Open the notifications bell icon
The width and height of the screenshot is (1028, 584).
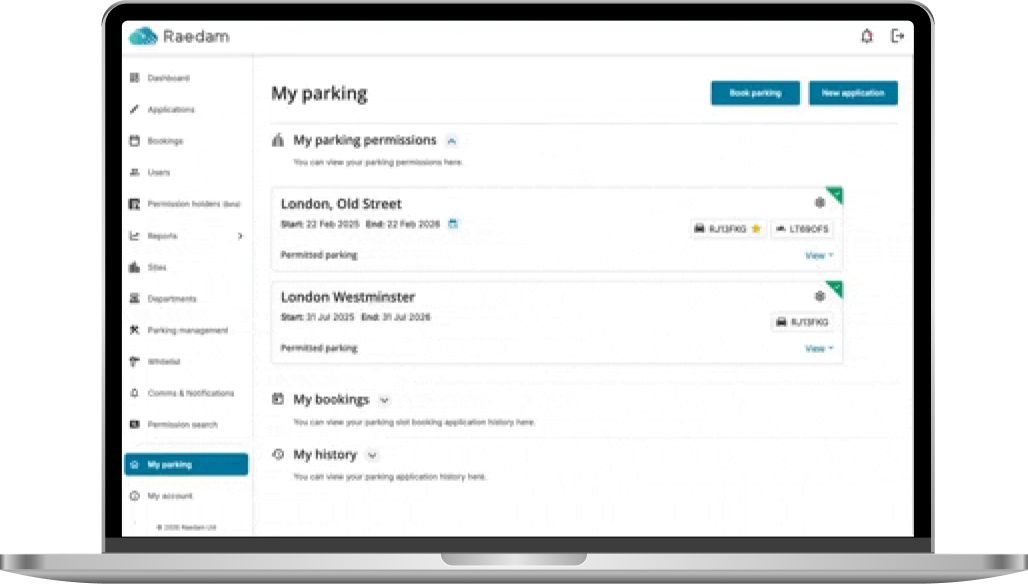tap(867, 36)
